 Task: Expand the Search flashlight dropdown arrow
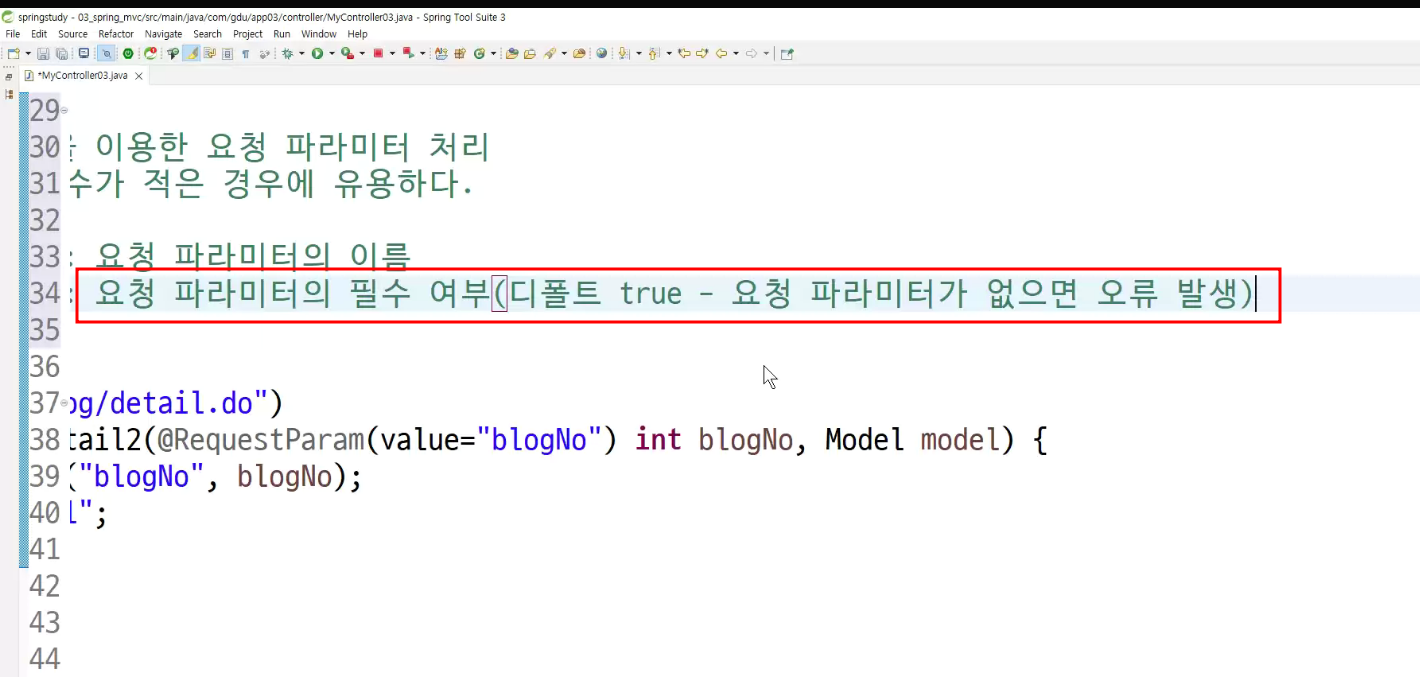click(x=564, y=54)
